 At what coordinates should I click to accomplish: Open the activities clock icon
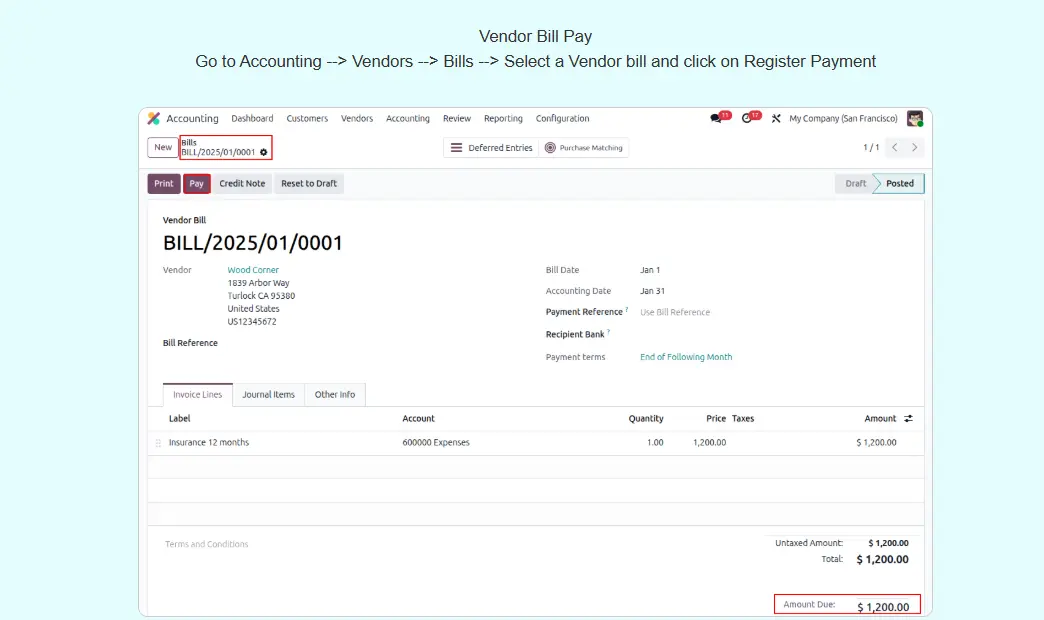(x=747, y=118)
